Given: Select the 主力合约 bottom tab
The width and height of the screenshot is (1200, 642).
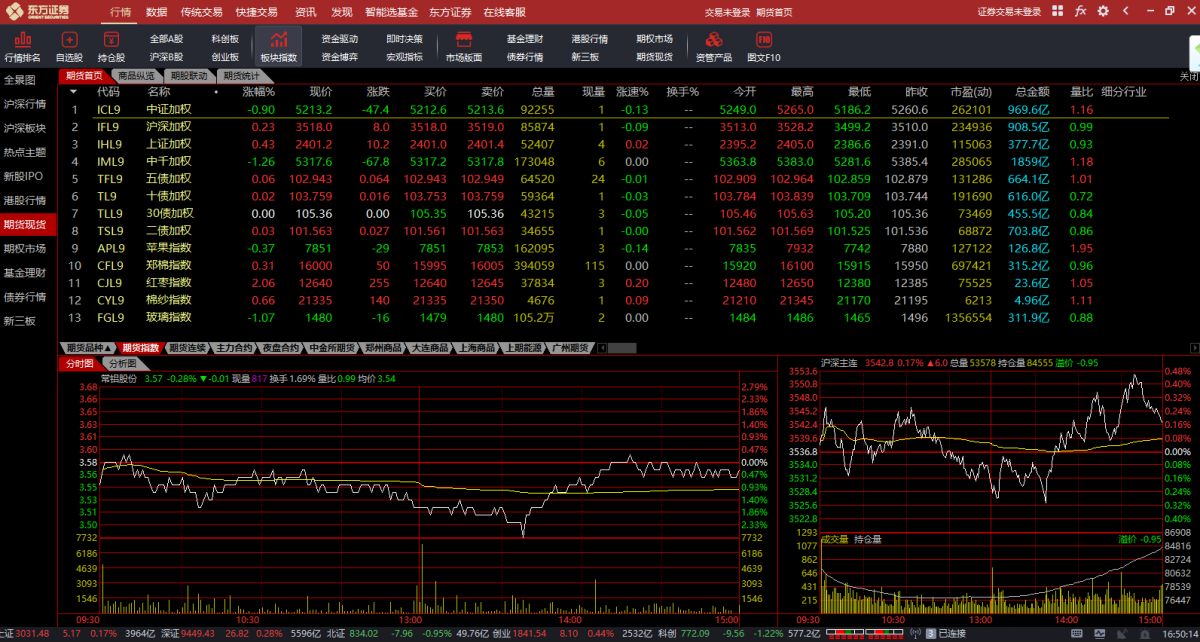Looking at the screenshot, I should coord(234,348).
